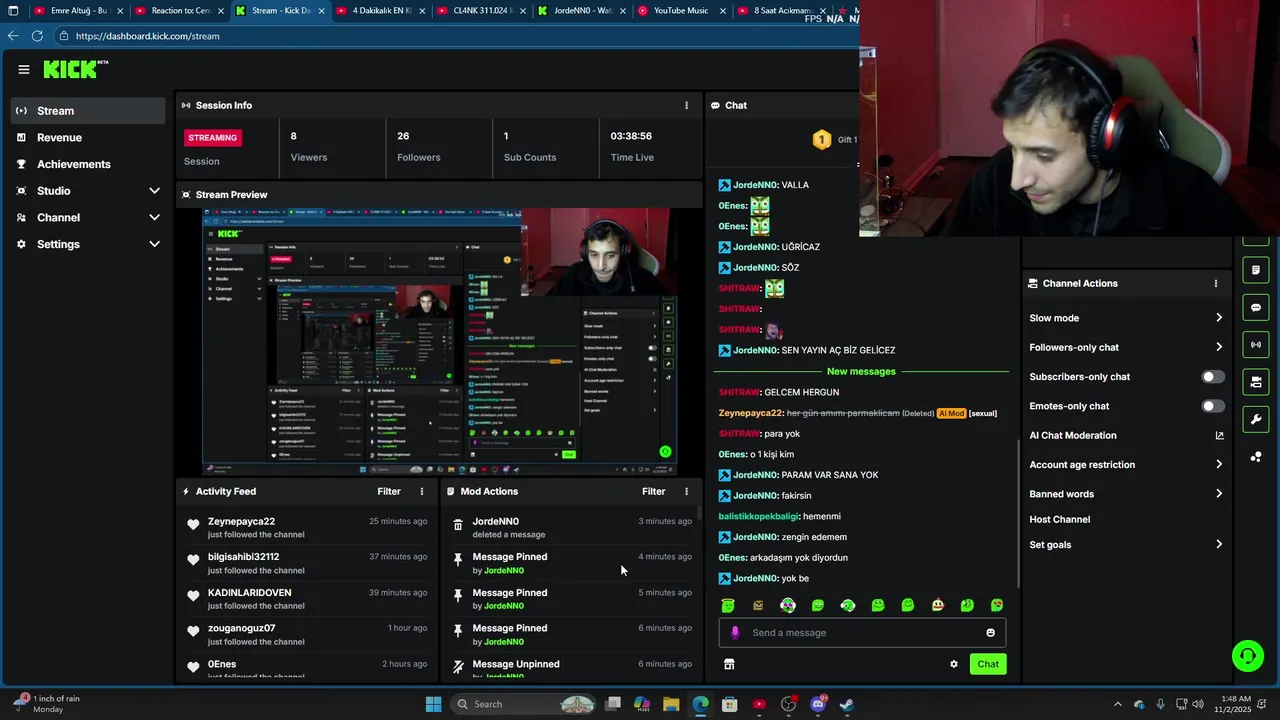Open chat settings gear icon

[x=953, y=664]
